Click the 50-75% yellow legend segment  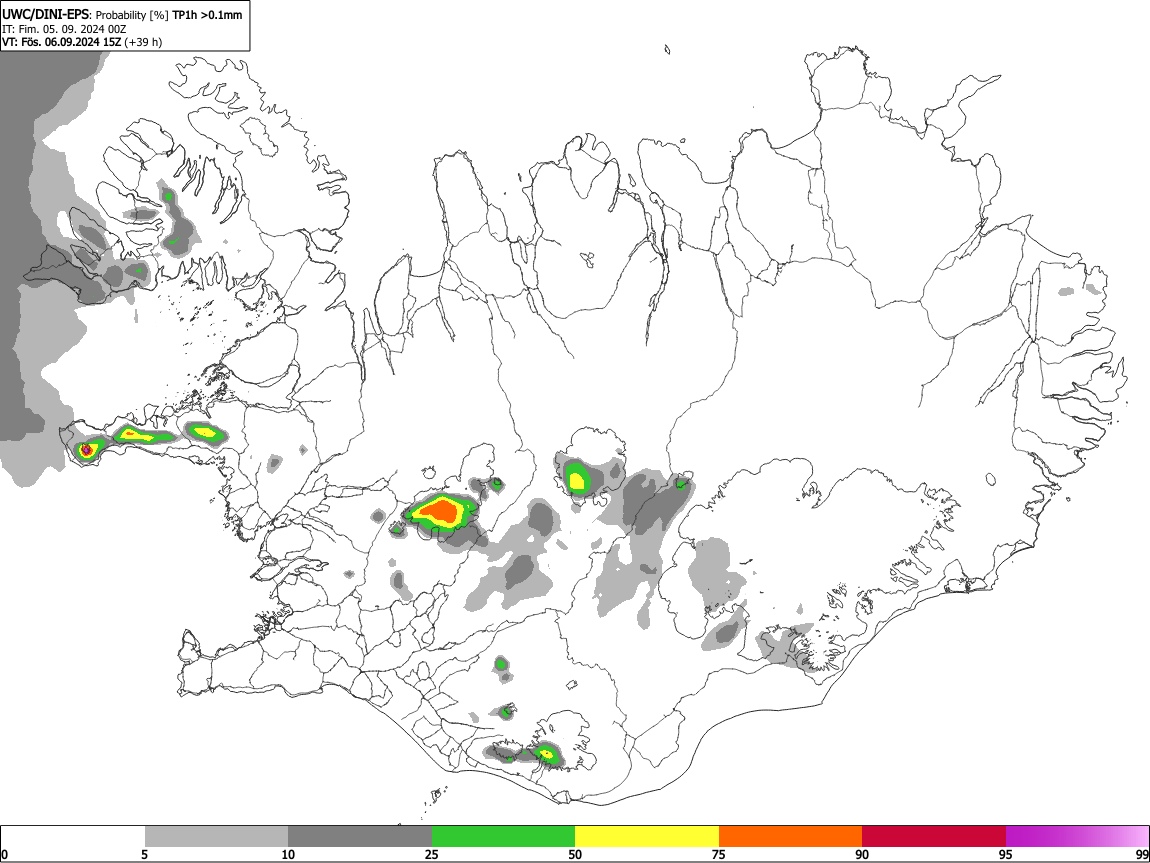point(647,836)
